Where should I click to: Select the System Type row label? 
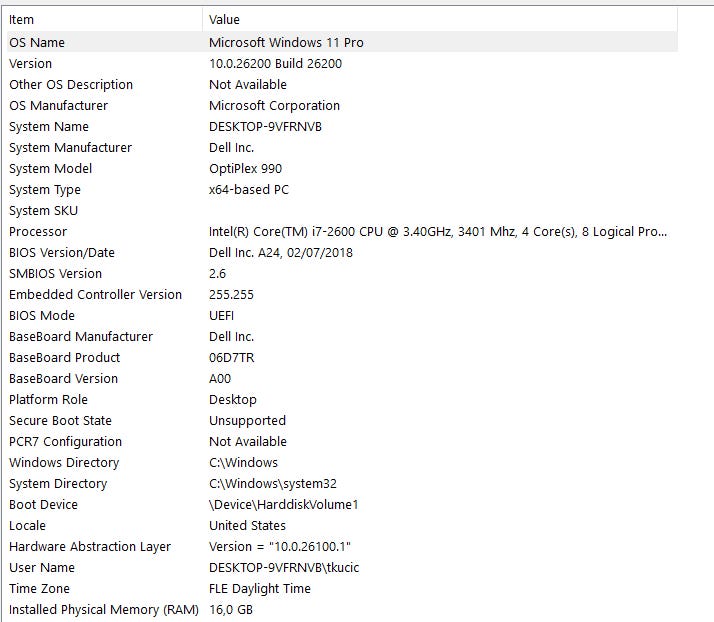tap(45, 189)
